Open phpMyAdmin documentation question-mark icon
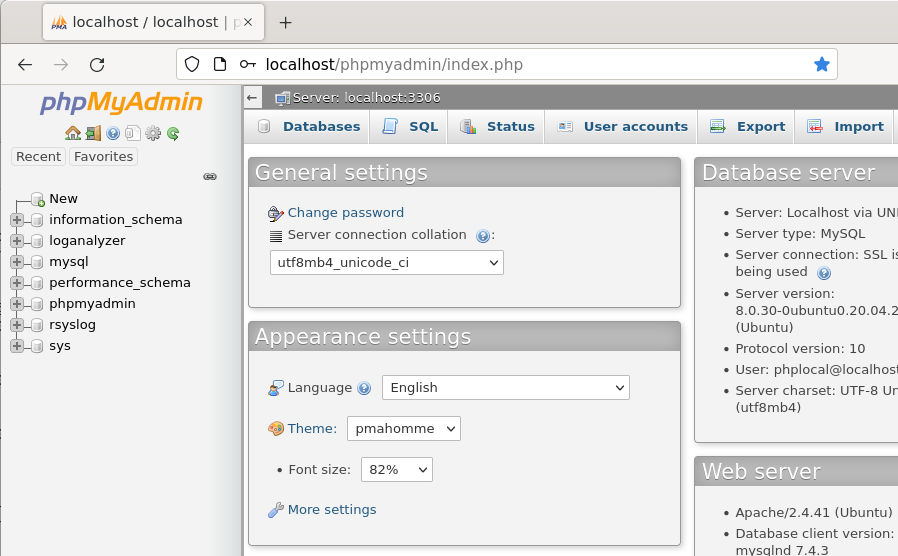 tap(113, 133)
